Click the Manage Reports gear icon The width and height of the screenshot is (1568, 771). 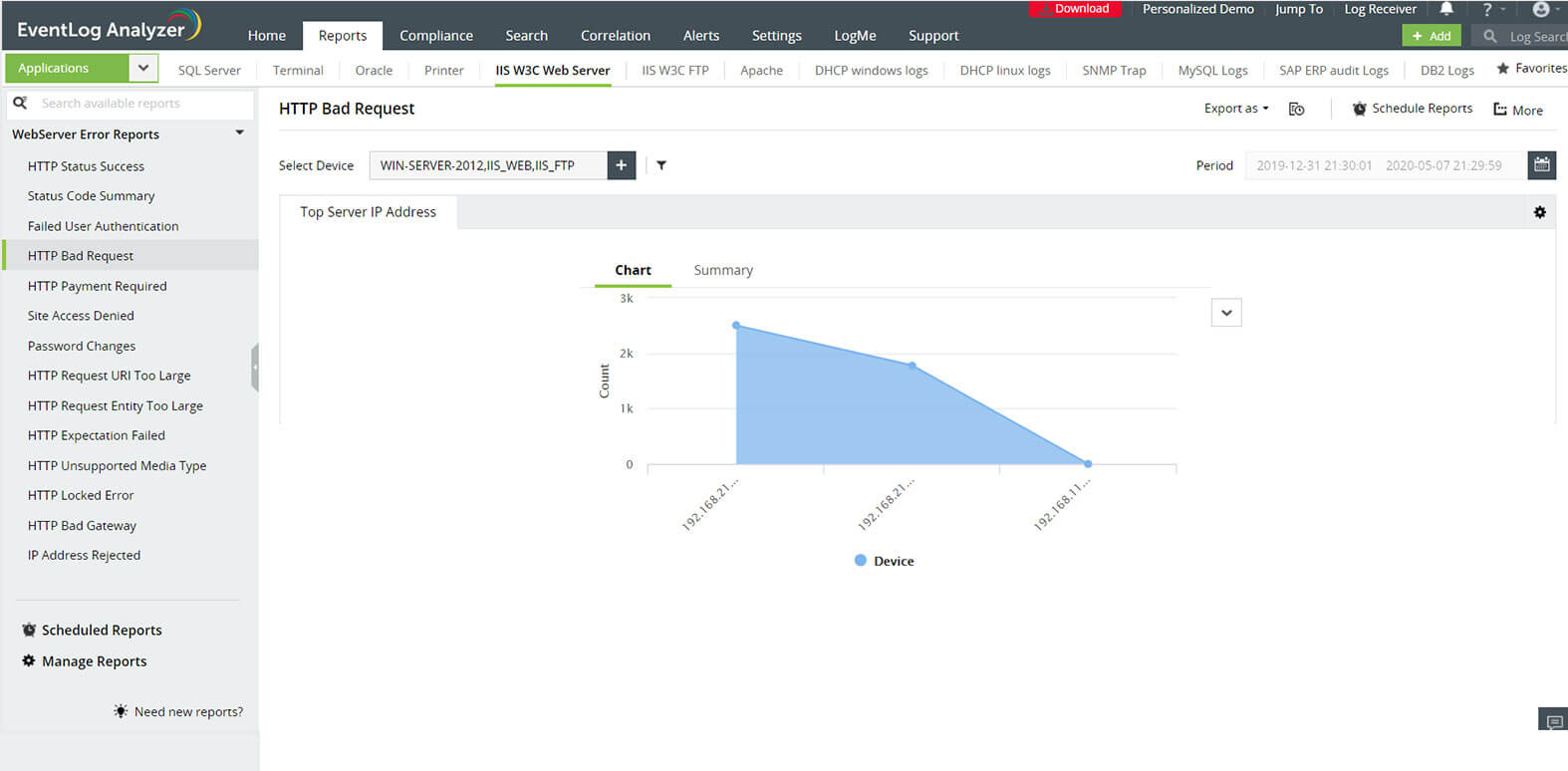pyautogui.click(x=29, y=660)
